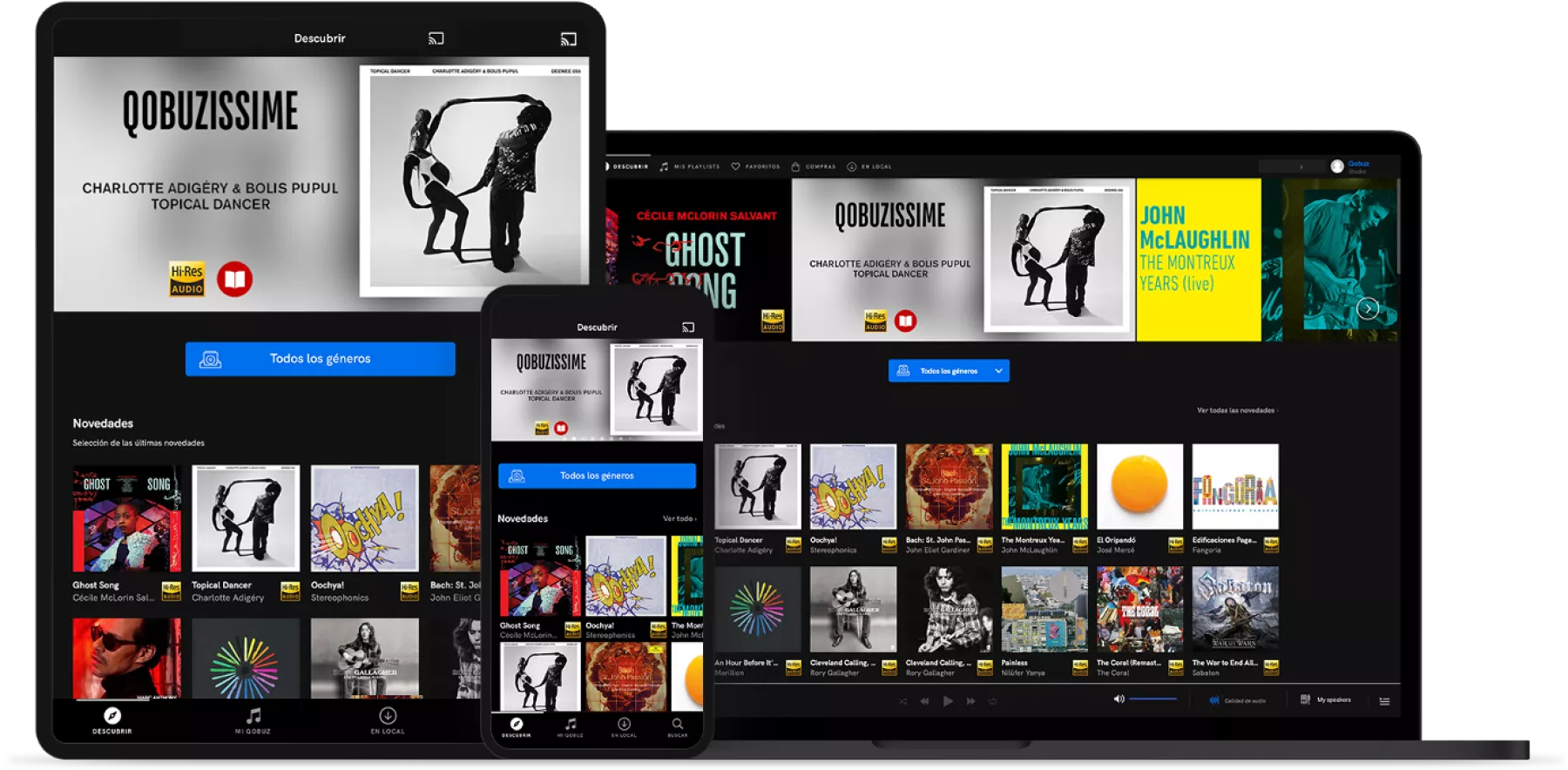Open Topical Dancer album on tablet

click(246, 519)
